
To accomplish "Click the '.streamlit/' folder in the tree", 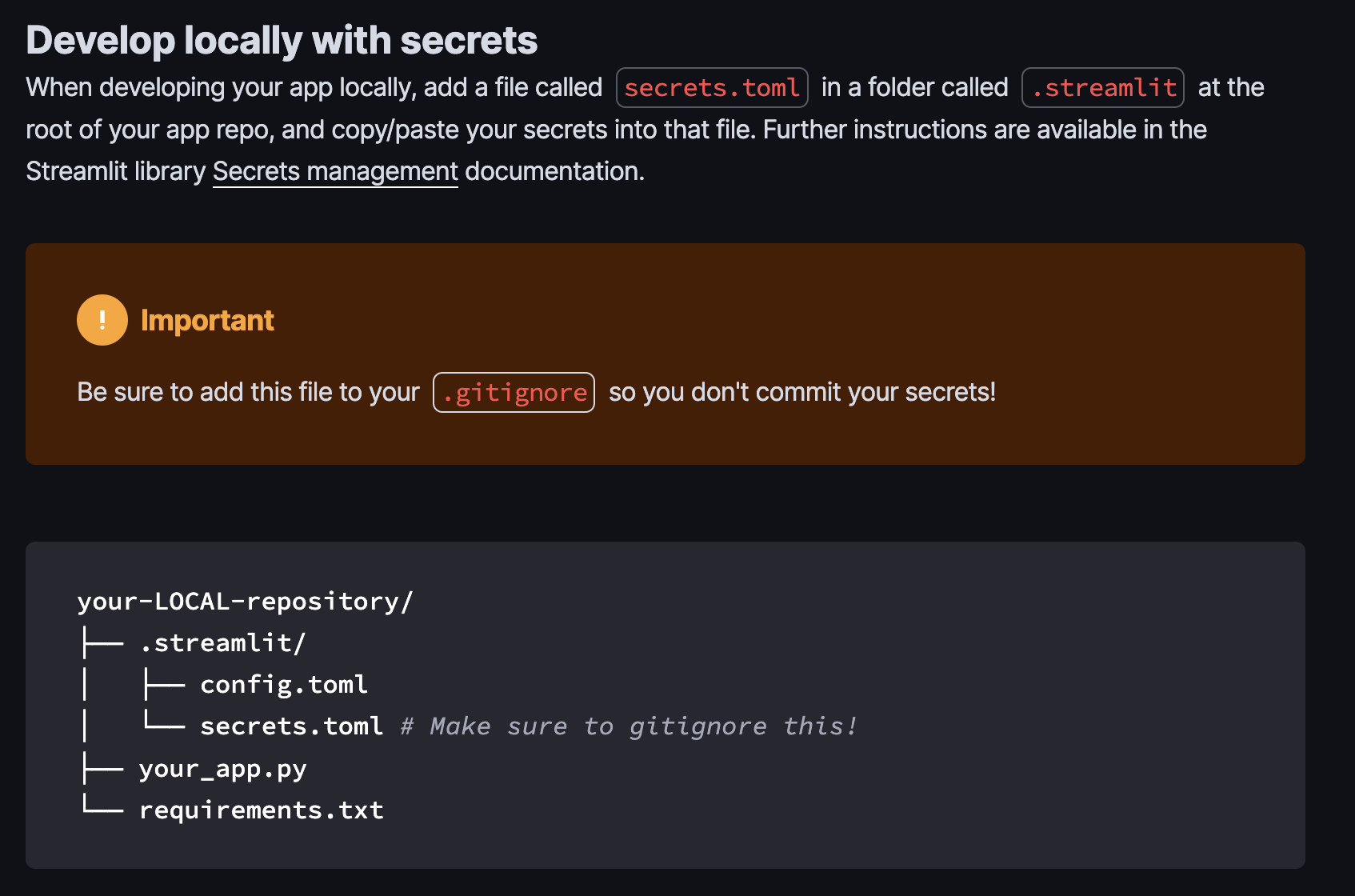I will tap(222, 642).
